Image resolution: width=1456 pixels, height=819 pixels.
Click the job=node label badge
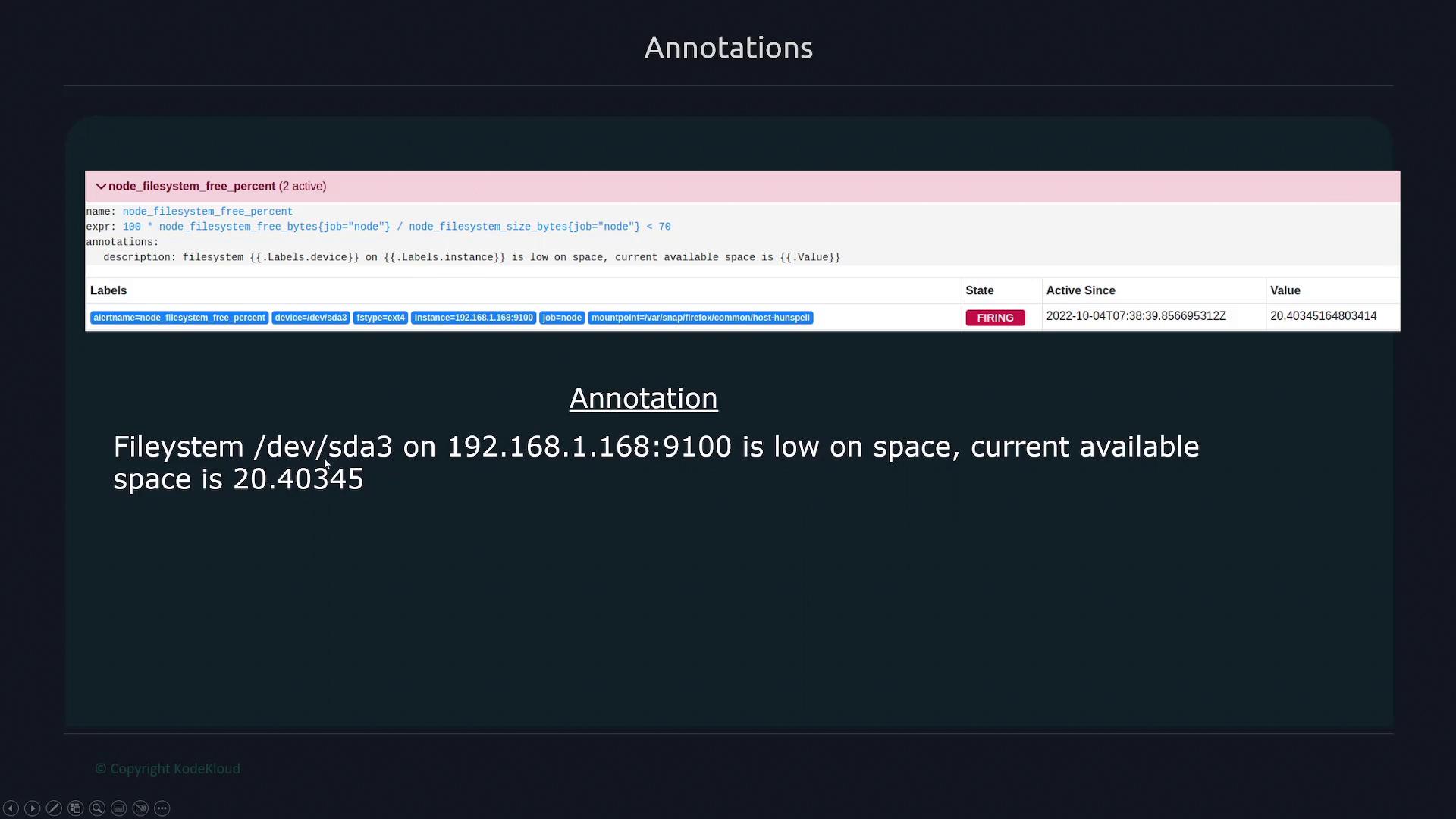point(562,318)
